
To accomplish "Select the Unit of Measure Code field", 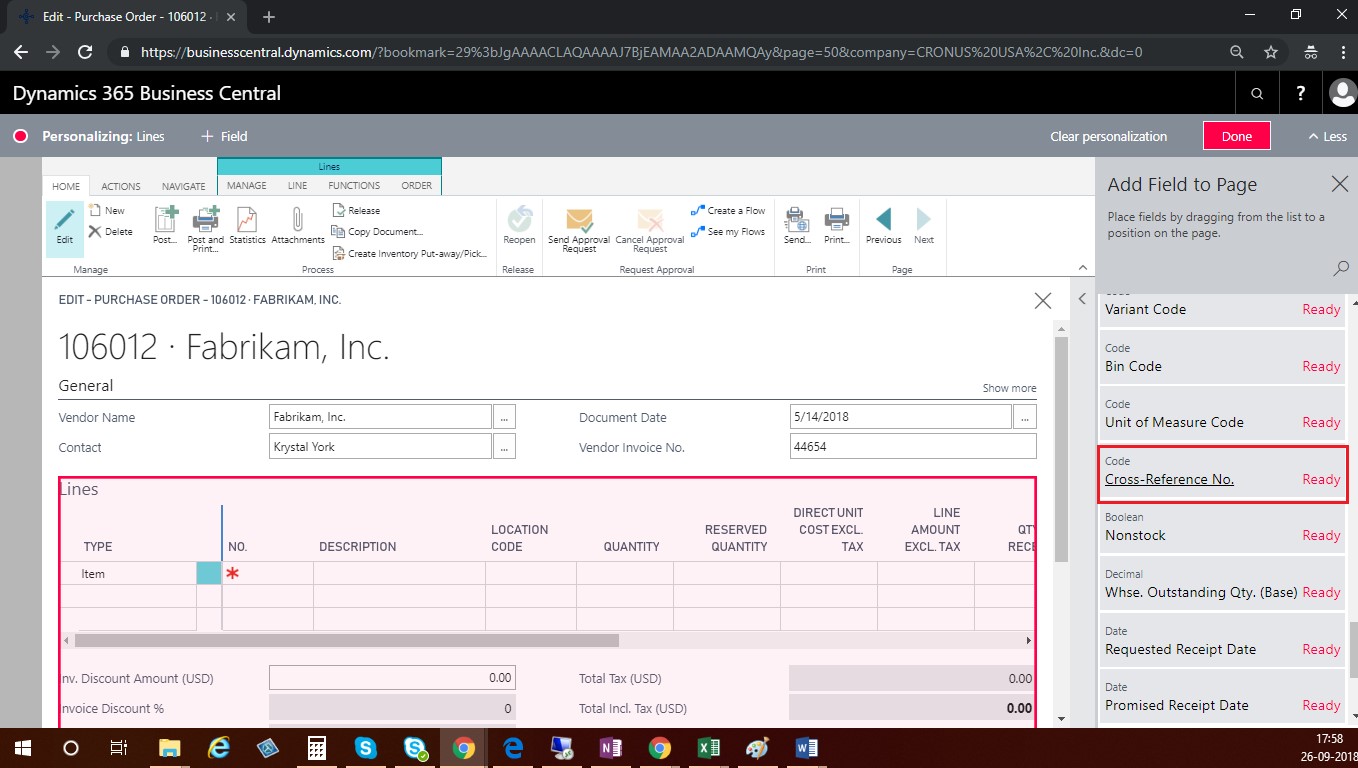I will click(x=1223, y=415).
